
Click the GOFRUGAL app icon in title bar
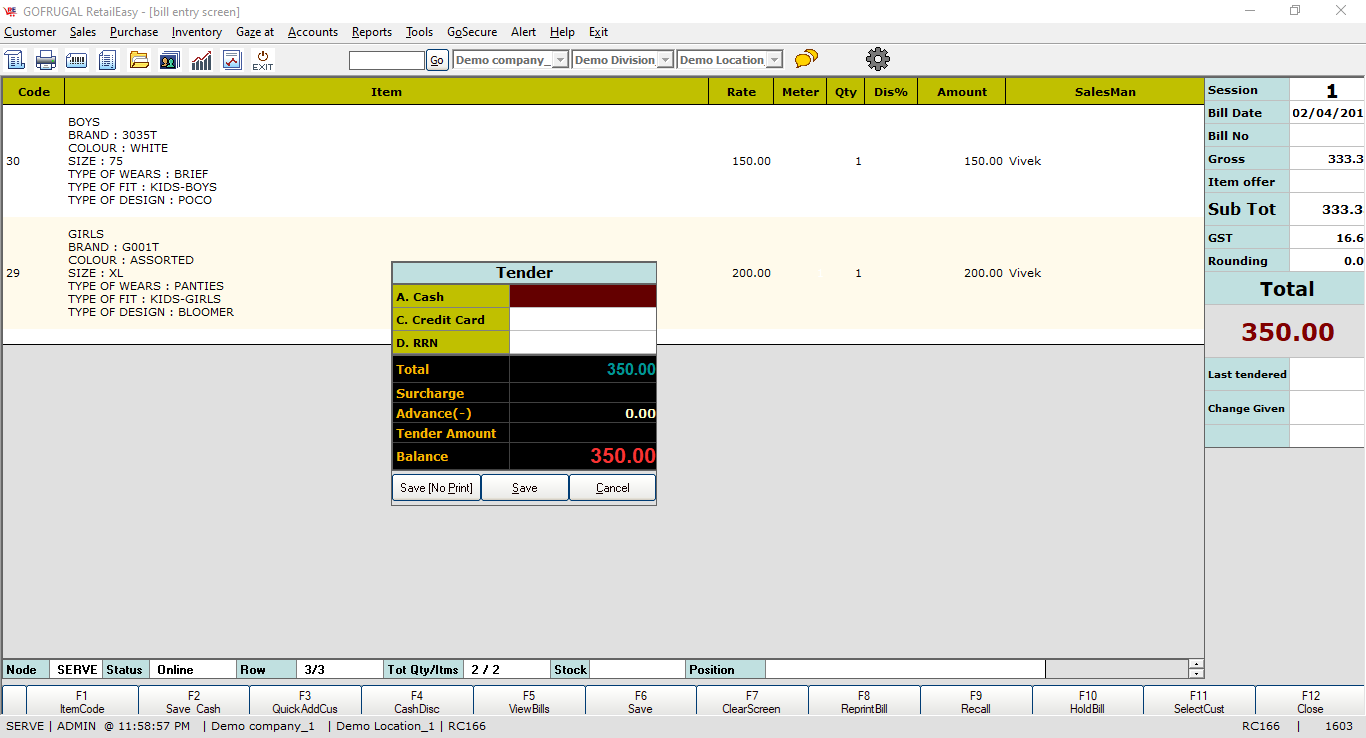click(x=11, y=11)
